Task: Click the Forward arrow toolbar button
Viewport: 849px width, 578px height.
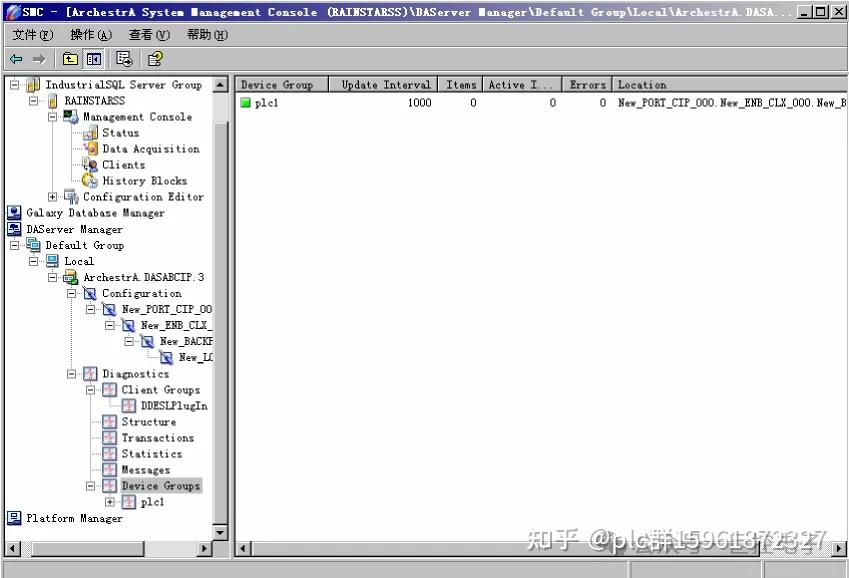Action: click(x=39, y=59)
